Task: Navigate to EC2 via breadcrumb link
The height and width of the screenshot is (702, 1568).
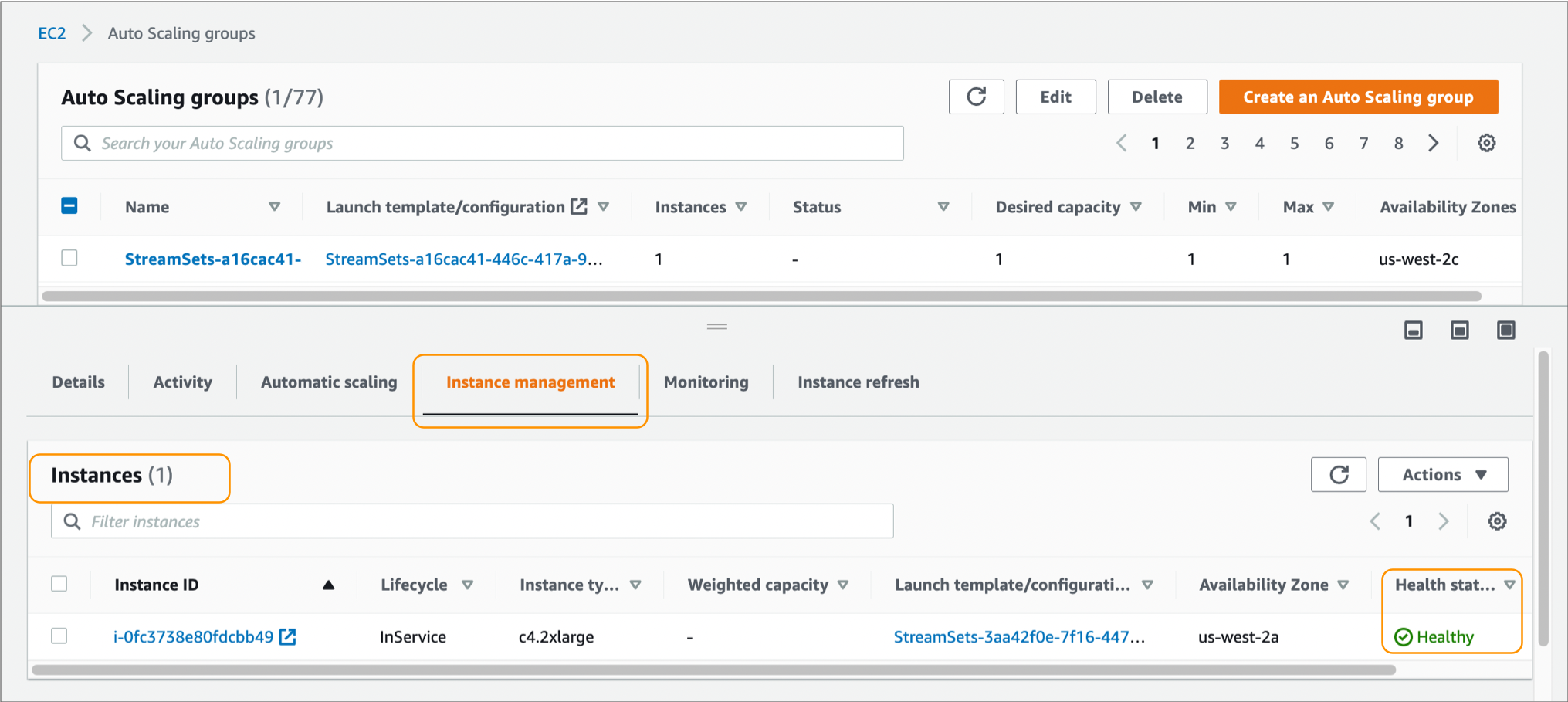Action: coord(51,33)
